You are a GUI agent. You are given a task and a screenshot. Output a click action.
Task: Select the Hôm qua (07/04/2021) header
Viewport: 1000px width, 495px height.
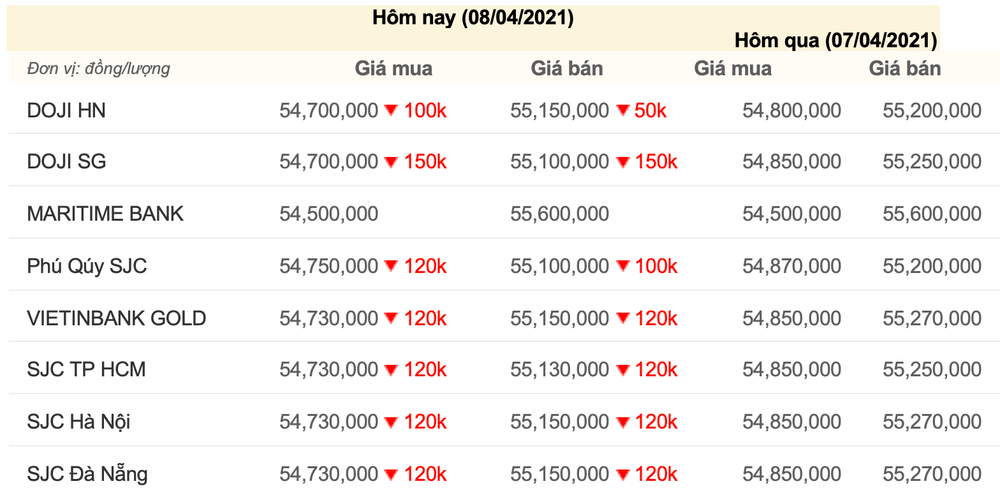pyautogui.click(x=835, y=40)
